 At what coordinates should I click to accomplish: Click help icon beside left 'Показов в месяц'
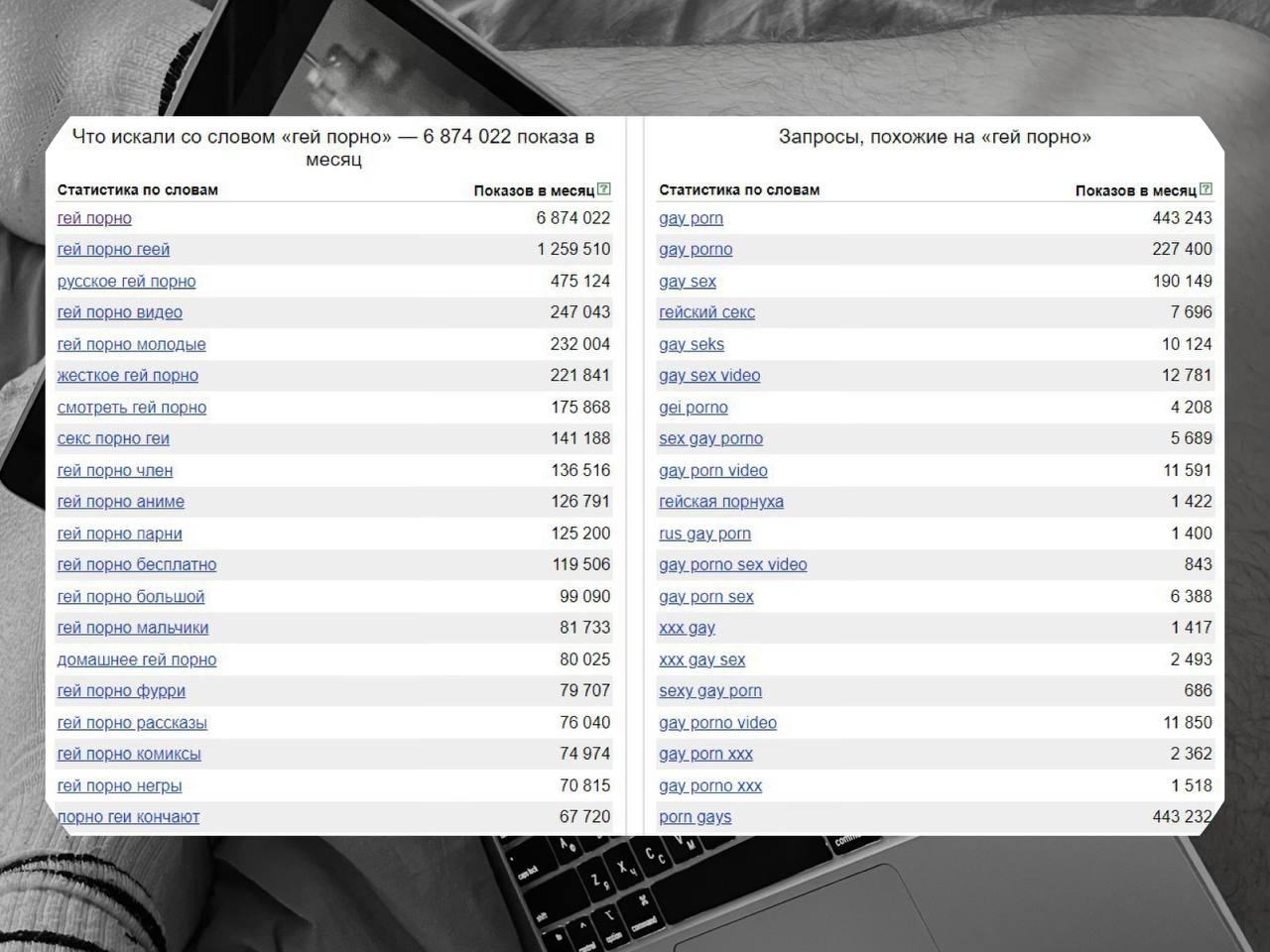tap(604, 189)
